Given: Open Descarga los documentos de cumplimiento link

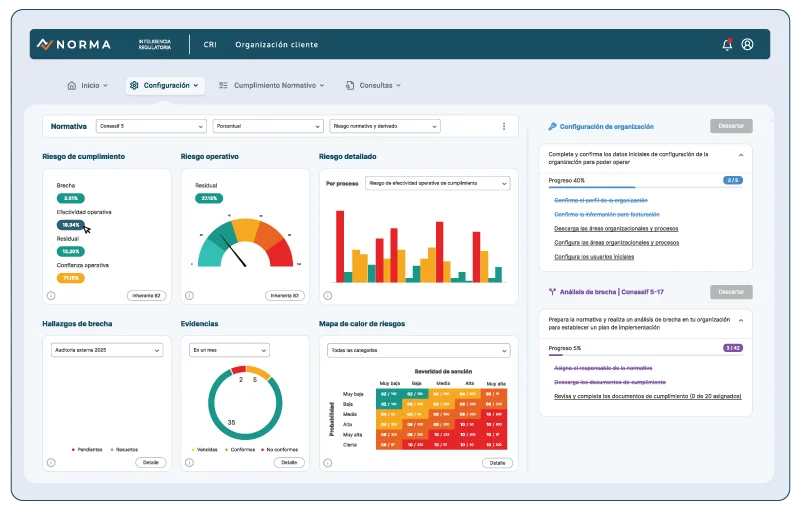Looking at the screenshot, I should 610,382.
